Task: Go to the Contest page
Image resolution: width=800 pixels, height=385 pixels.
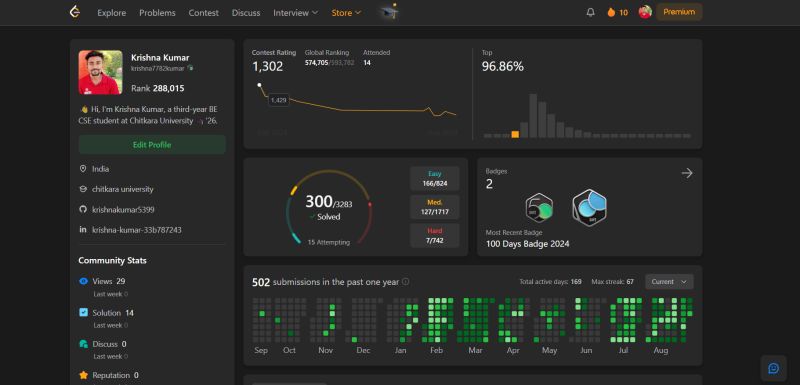Action: (204, 13)
